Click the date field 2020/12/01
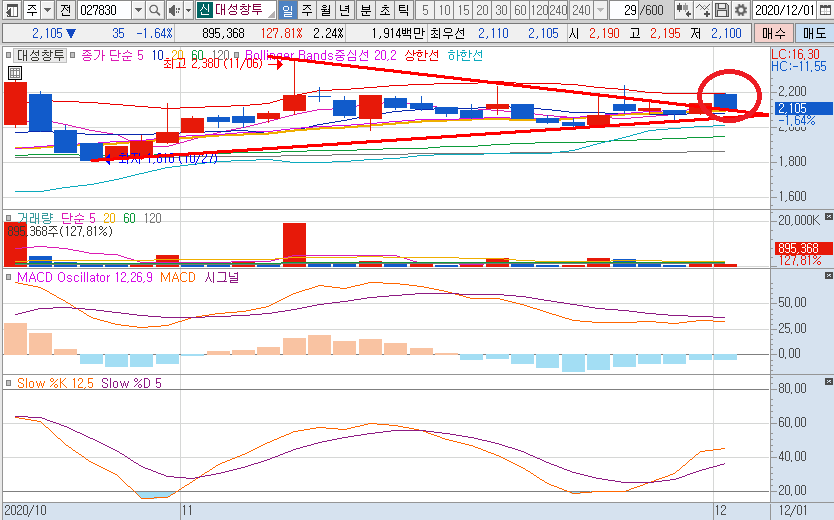Image resolution: width=834 pixels, height=520 pixels. pos(785,10)
